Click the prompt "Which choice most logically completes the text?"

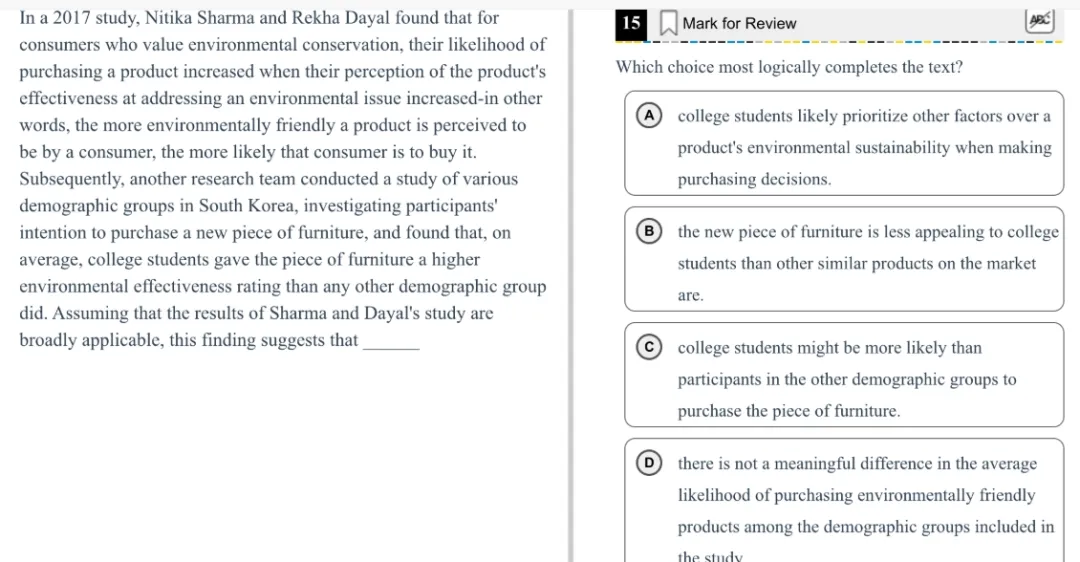789,67
